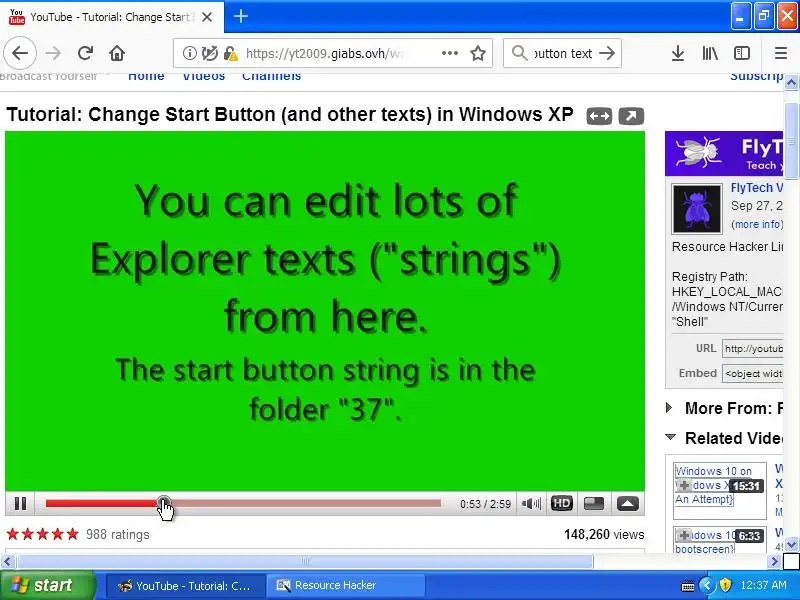Select the YouTube - Tutorial browser tab

coord(112,17)
